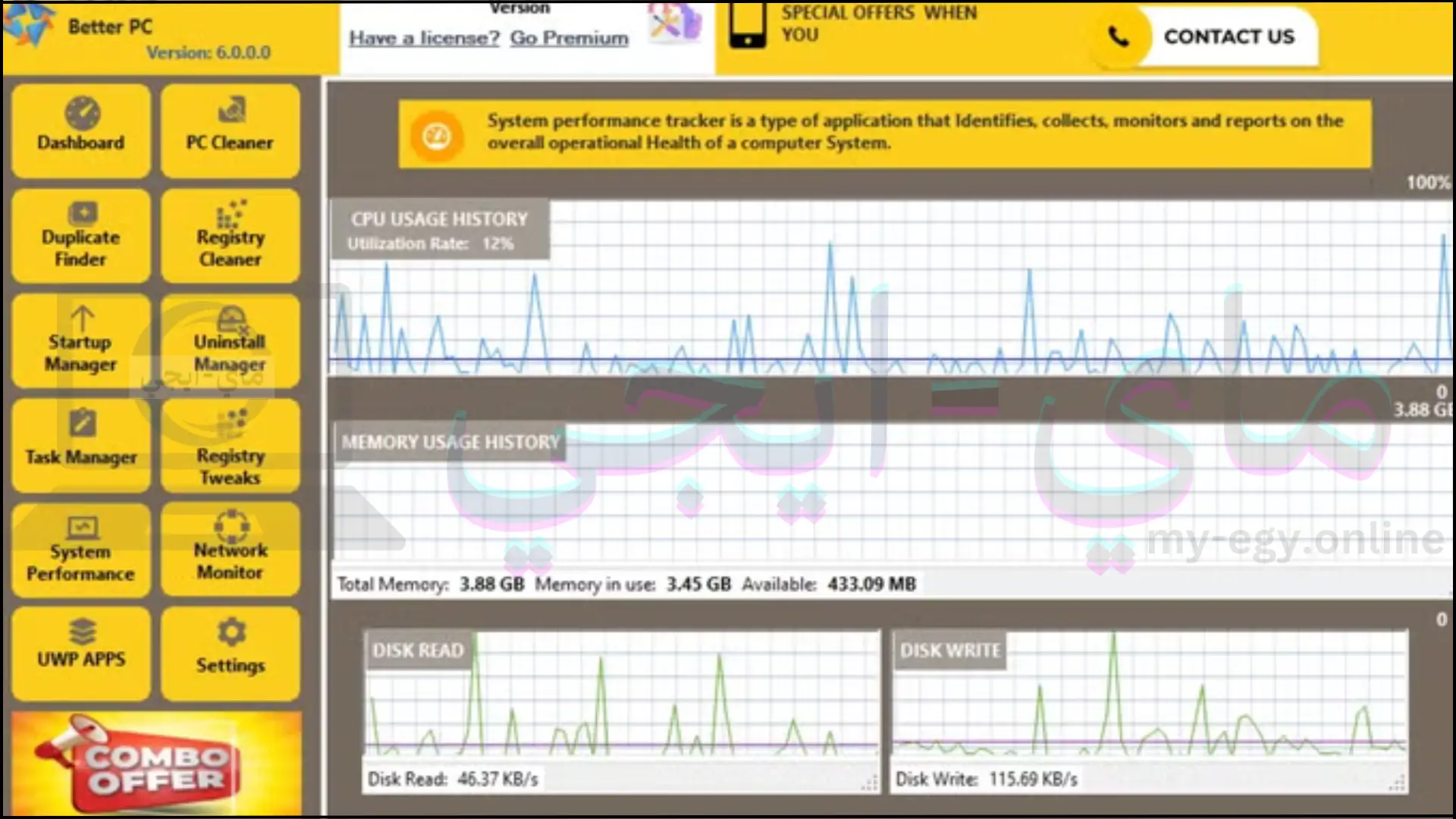The width and height of the screenshot is (1456, 819).
Task: Click the SPECIAL OFFERS WHEN YOU text
Action: pos(879,24)
